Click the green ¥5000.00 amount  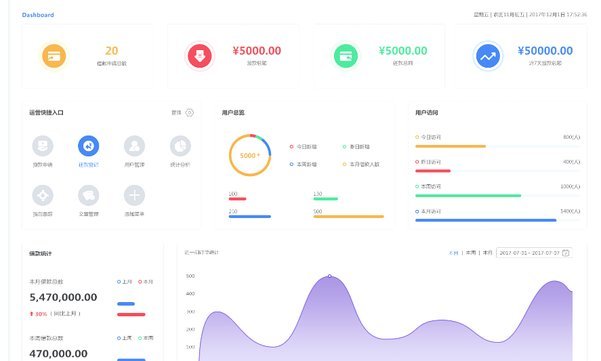[403, 51]
